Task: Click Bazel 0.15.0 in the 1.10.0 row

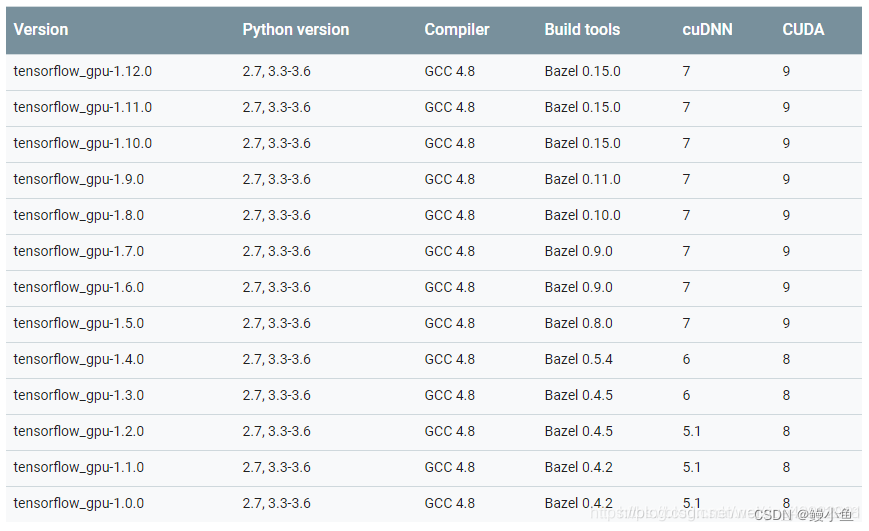Action: pyautogui.click(x=582, y=144)
